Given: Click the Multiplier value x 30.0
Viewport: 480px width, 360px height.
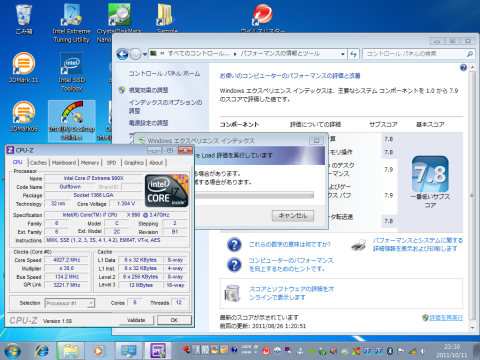Looking at the screenshot, I should pyautogui.click(x=67, y=268).
